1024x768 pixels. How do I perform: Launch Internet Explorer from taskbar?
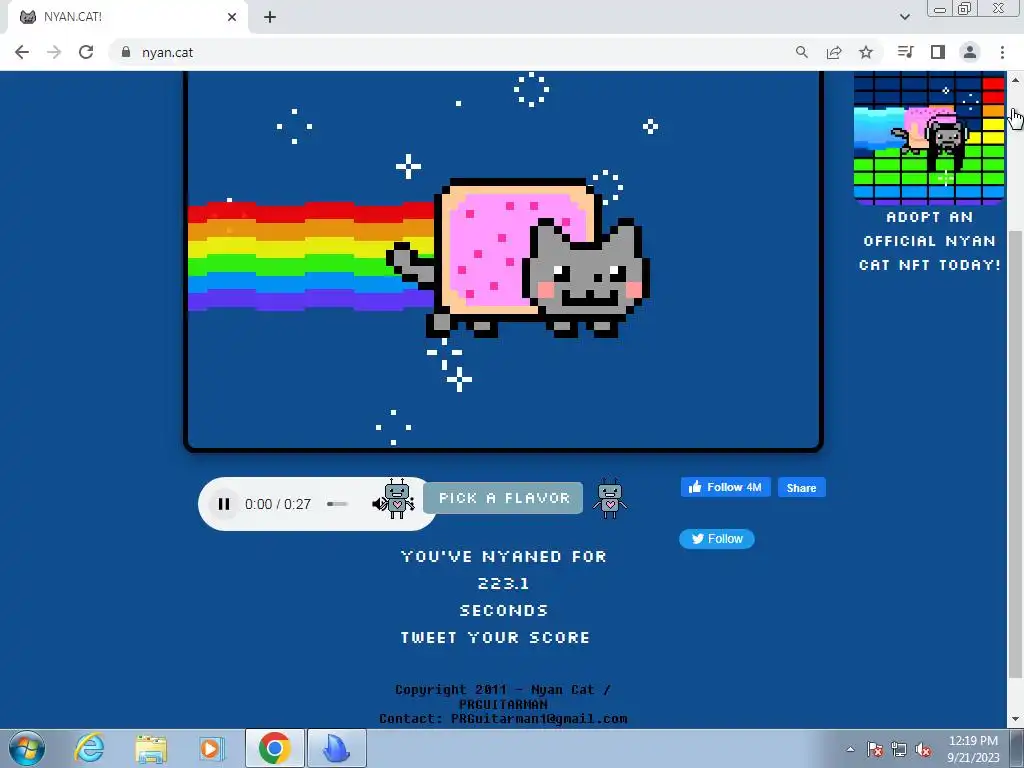tap(89, 748)
